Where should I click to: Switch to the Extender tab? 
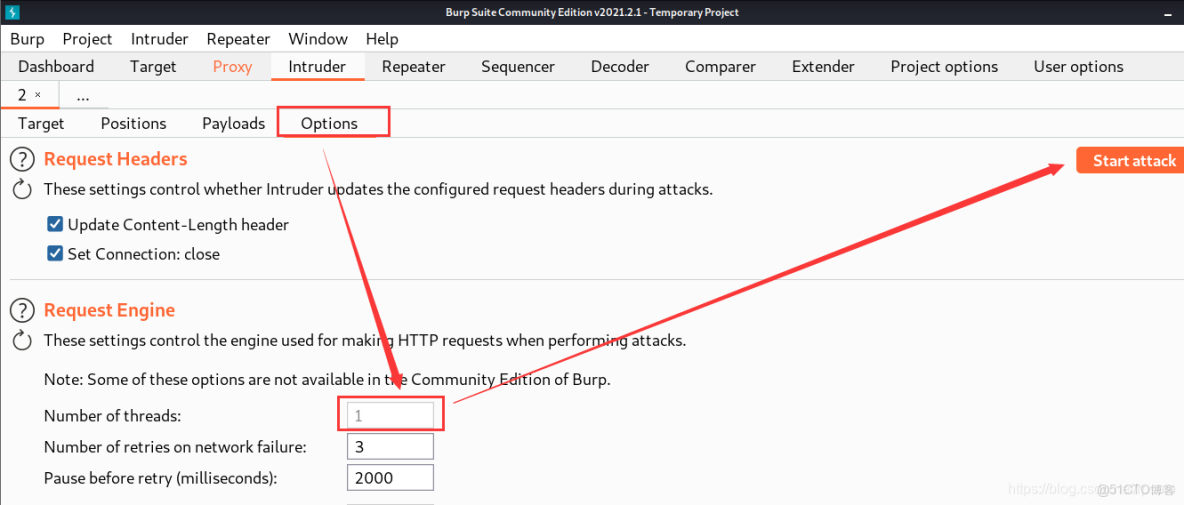tap(823, 66)
